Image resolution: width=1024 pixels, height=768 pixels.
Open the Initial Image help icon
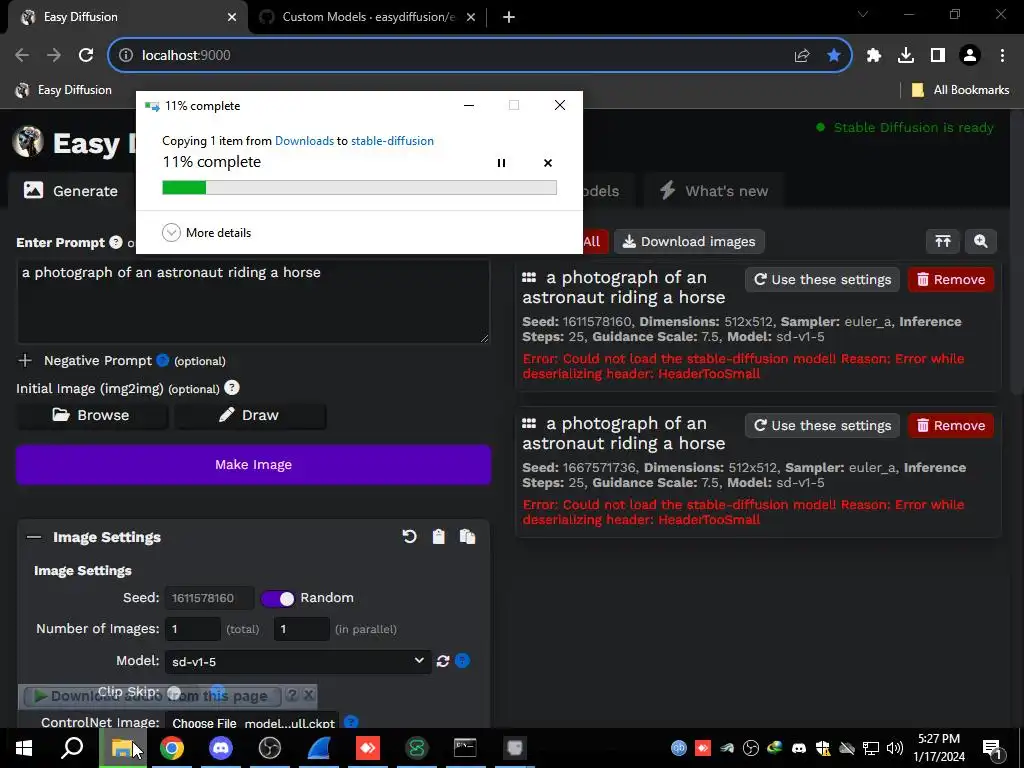(x=232, y=388)
